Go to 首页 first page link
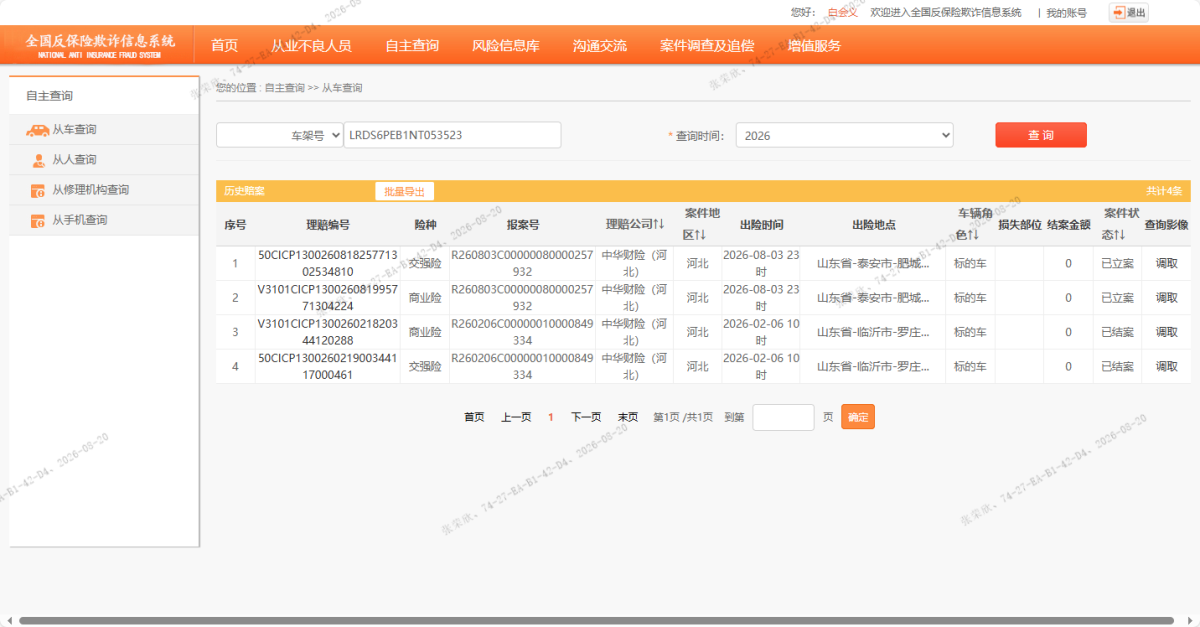The height and width of the screenshot is (627, 1200). [x=474, y=417]
